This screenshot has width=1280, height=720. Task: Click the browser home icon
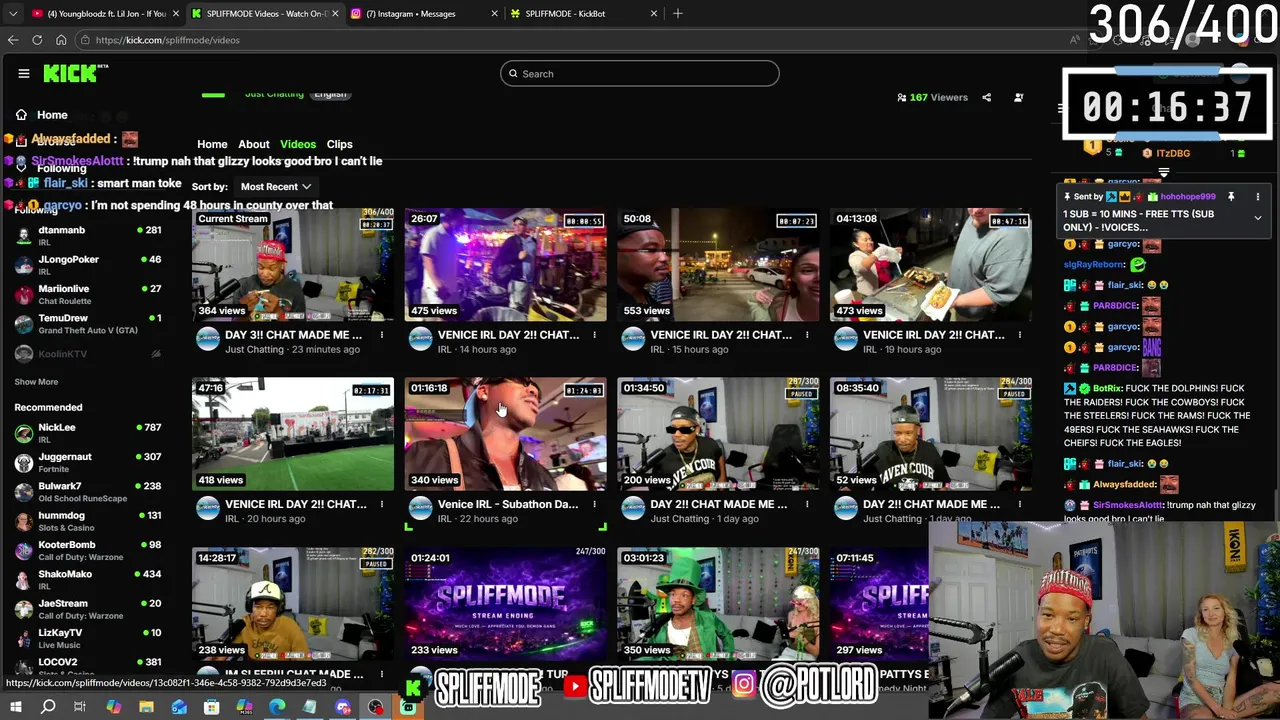[x=61, y=40]
